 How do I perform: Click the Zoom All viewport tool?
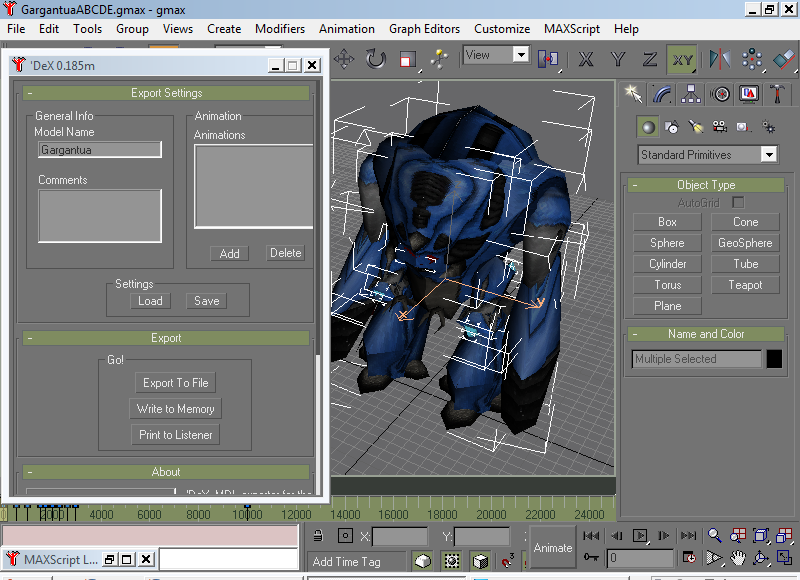tap(738, 535)
